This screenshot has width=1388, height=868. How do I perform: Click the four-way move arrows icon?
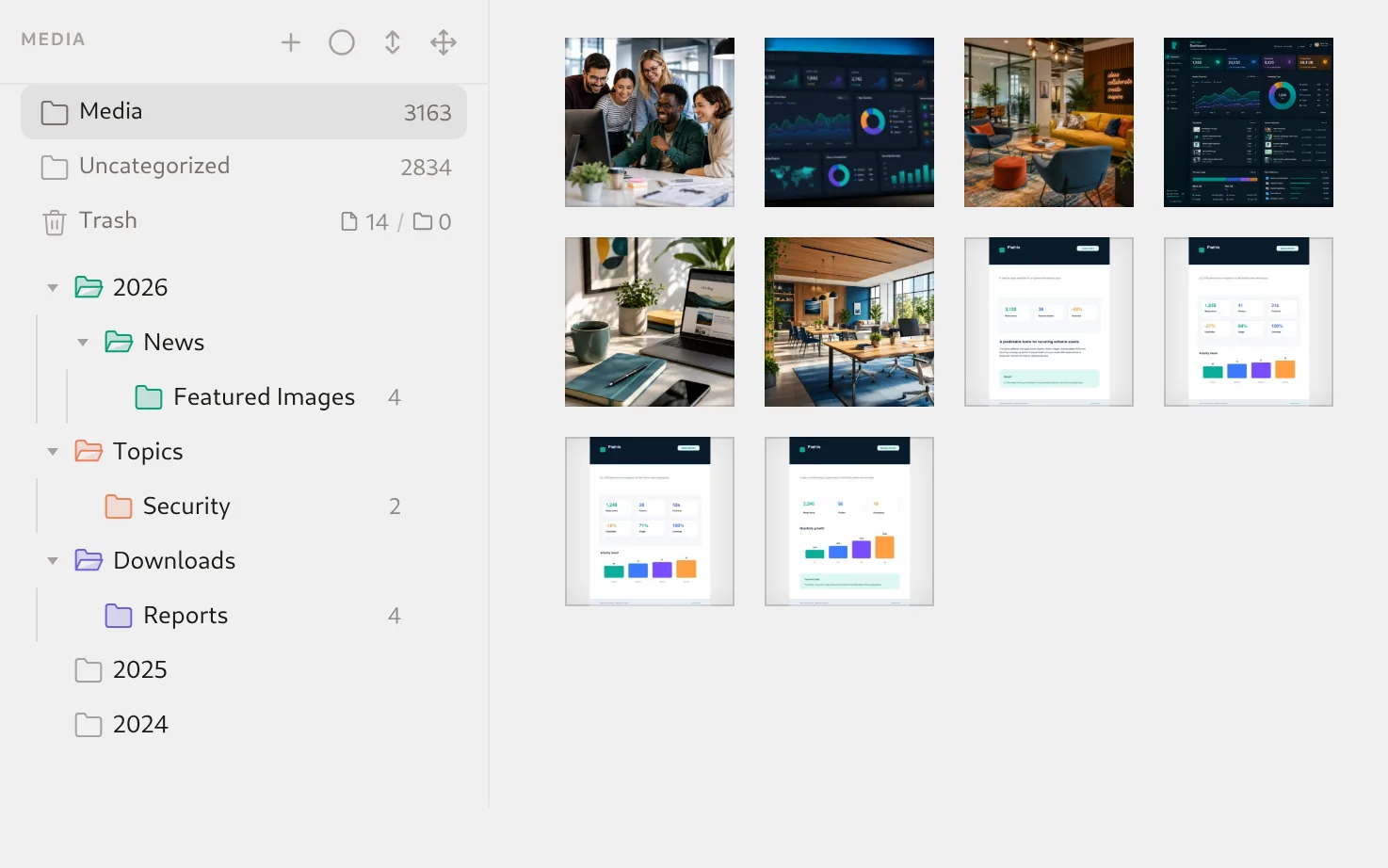(444, 42)
